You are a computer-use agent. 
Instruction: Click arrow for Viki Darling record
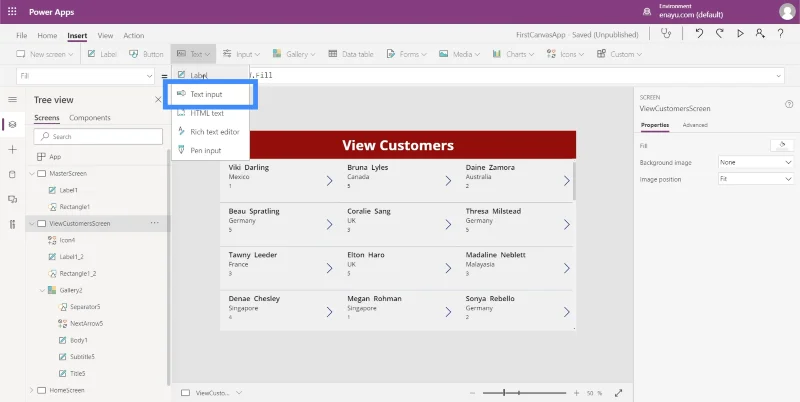pos(330,181)
